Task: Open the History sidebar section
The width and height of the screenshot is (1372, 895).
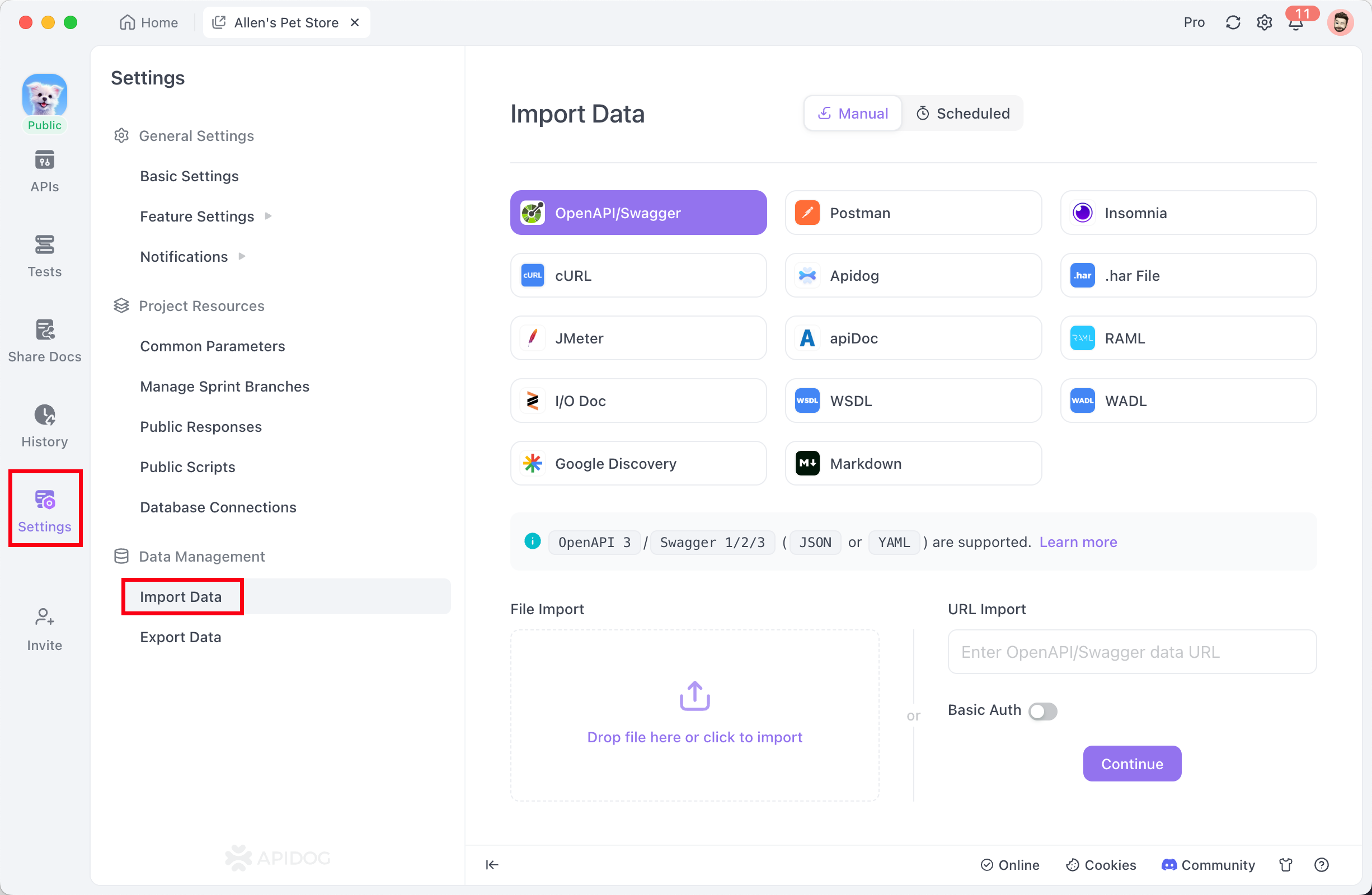Action: (44, 426)
